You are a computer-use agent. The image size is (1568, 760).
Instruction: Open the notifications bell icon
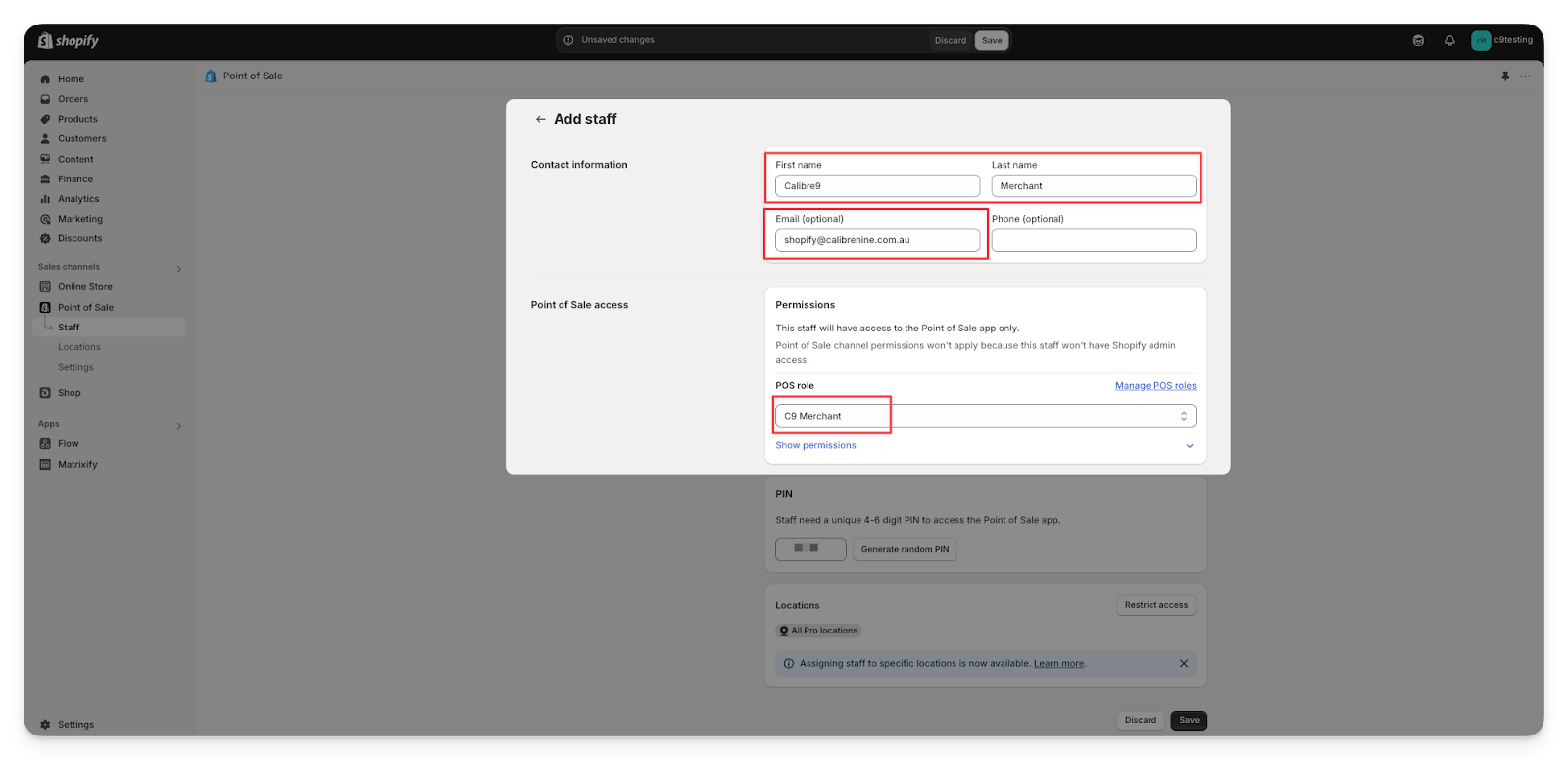(1449, 40)
